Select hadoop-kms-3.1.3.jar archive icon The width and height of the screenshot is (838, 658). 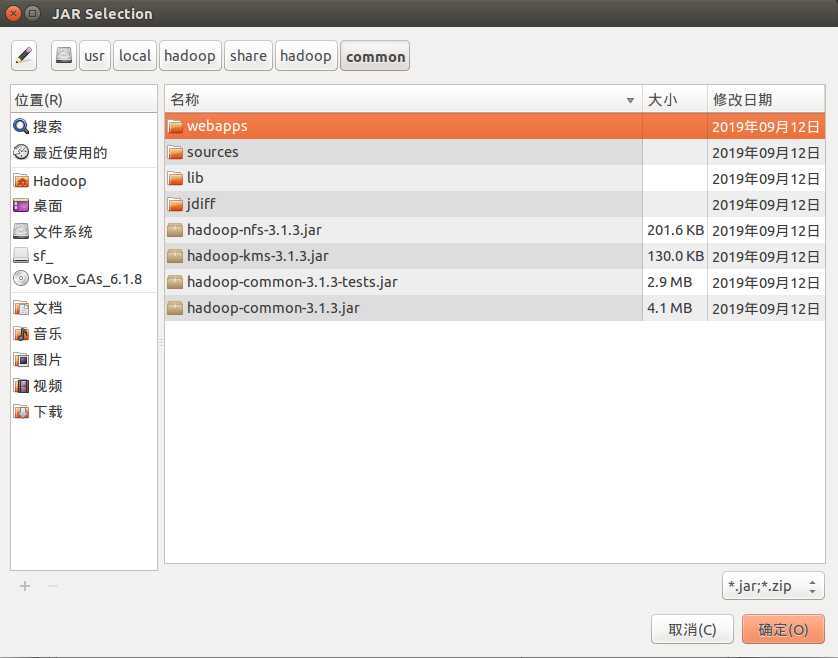pos(175,256)
